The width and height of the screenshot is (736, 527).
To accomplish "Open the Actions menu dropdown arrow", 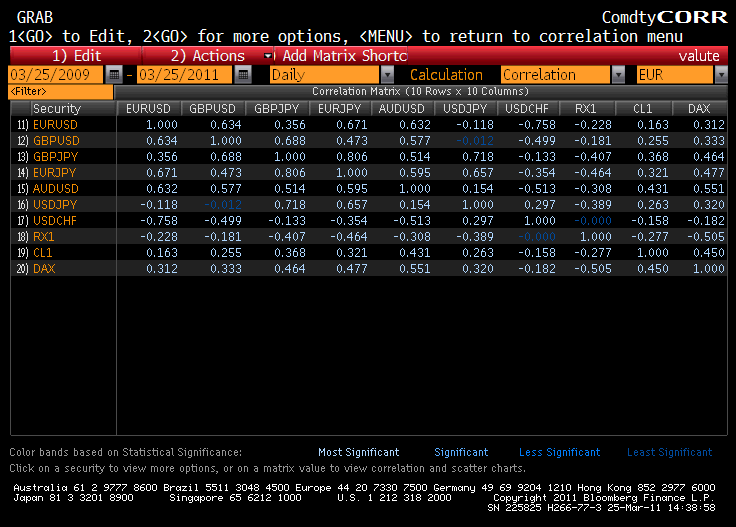I will (268, 56).
